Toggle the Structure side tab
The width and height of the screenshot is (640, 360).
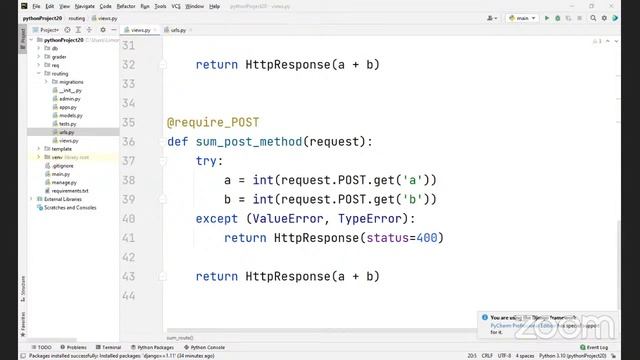tap(23, 289)
